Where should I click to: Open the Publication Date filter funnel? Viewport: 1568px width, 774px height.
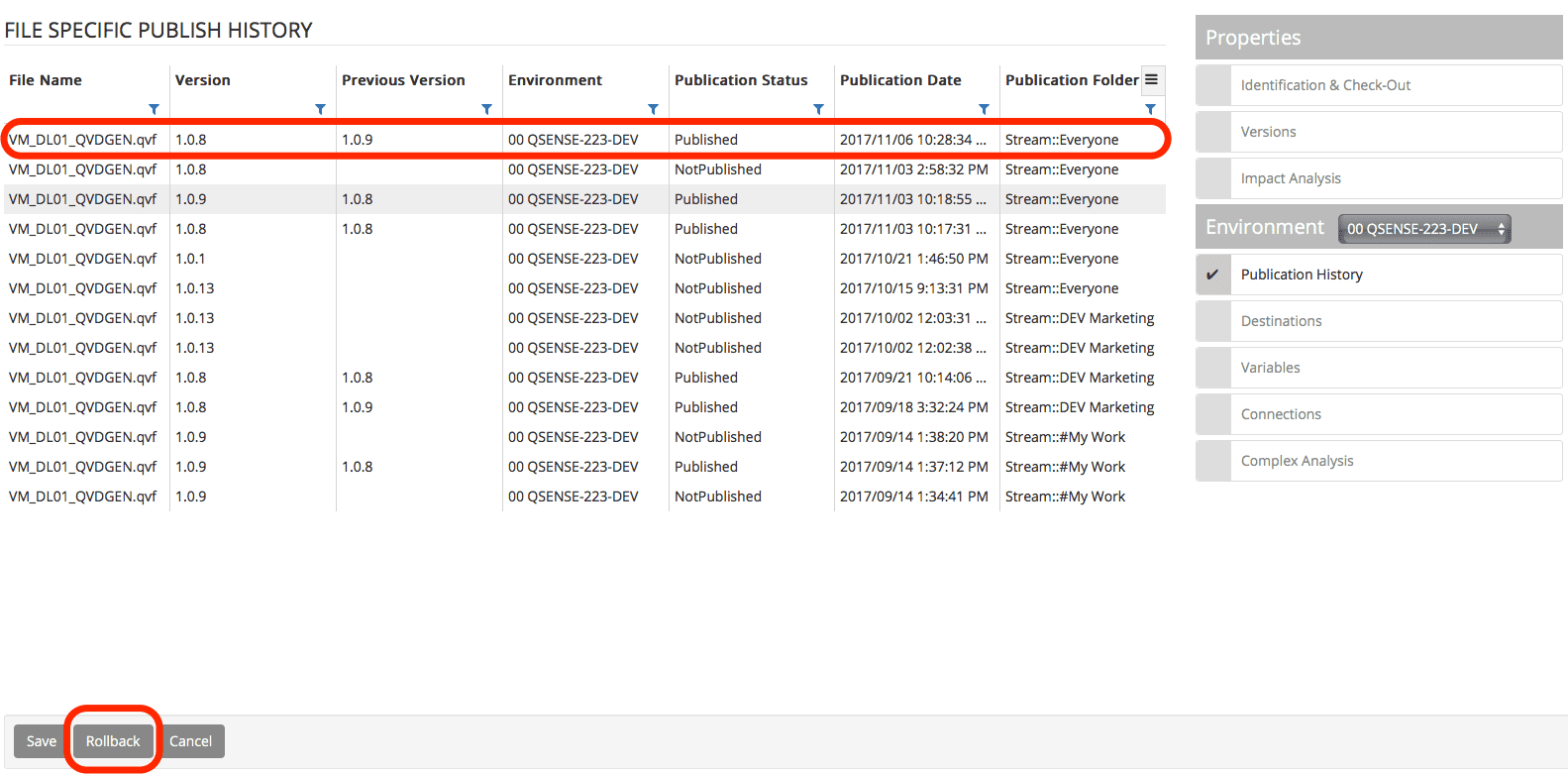984,109
